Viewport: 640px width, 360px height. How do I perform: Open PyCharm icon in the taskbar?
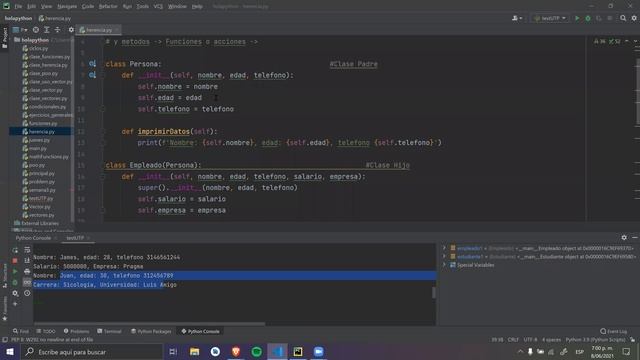(x=298, y=351)
